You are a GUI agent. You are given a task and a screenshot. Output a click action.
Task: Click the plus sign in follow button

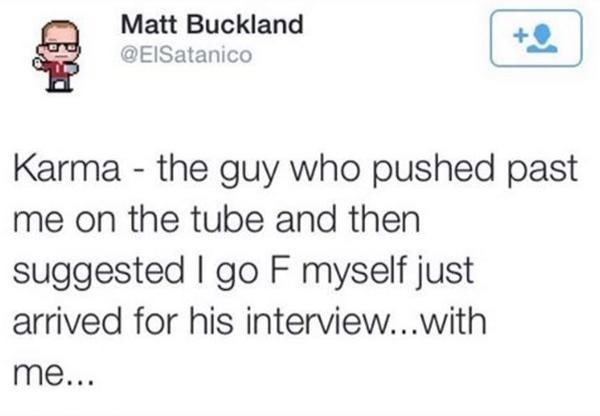519,36
